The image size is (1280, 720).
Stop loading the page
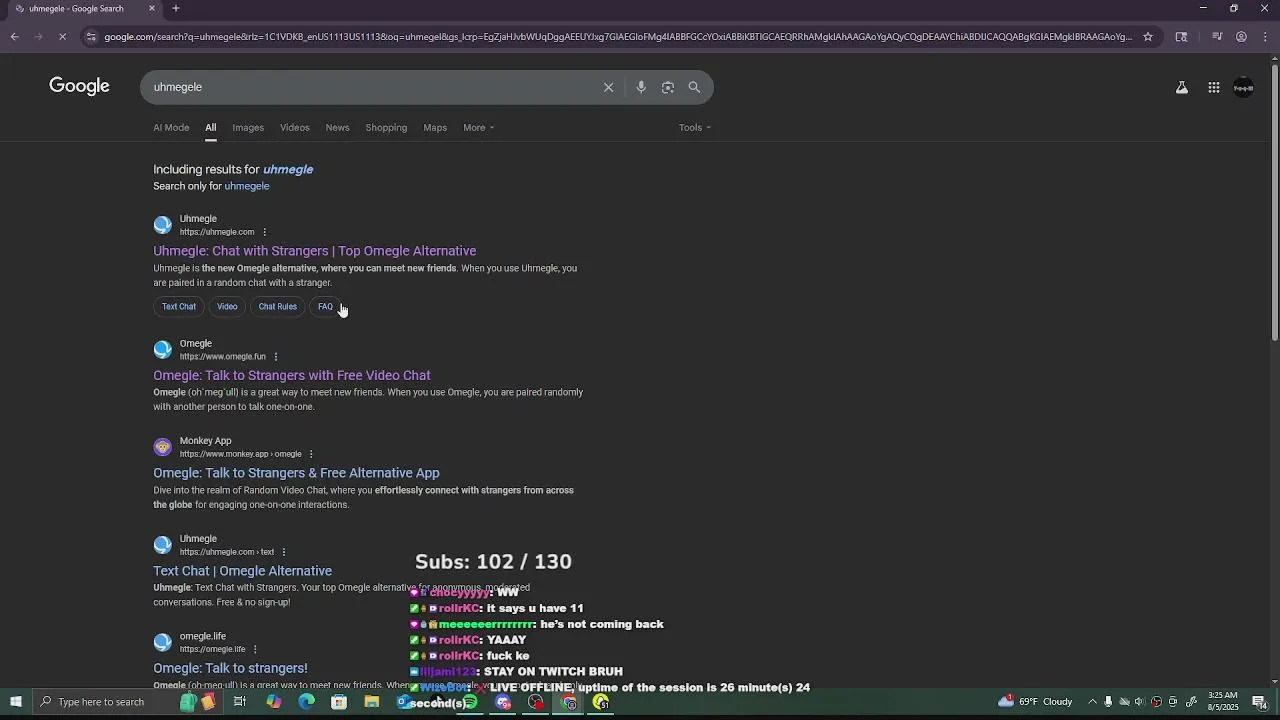(x=62, y=37)
